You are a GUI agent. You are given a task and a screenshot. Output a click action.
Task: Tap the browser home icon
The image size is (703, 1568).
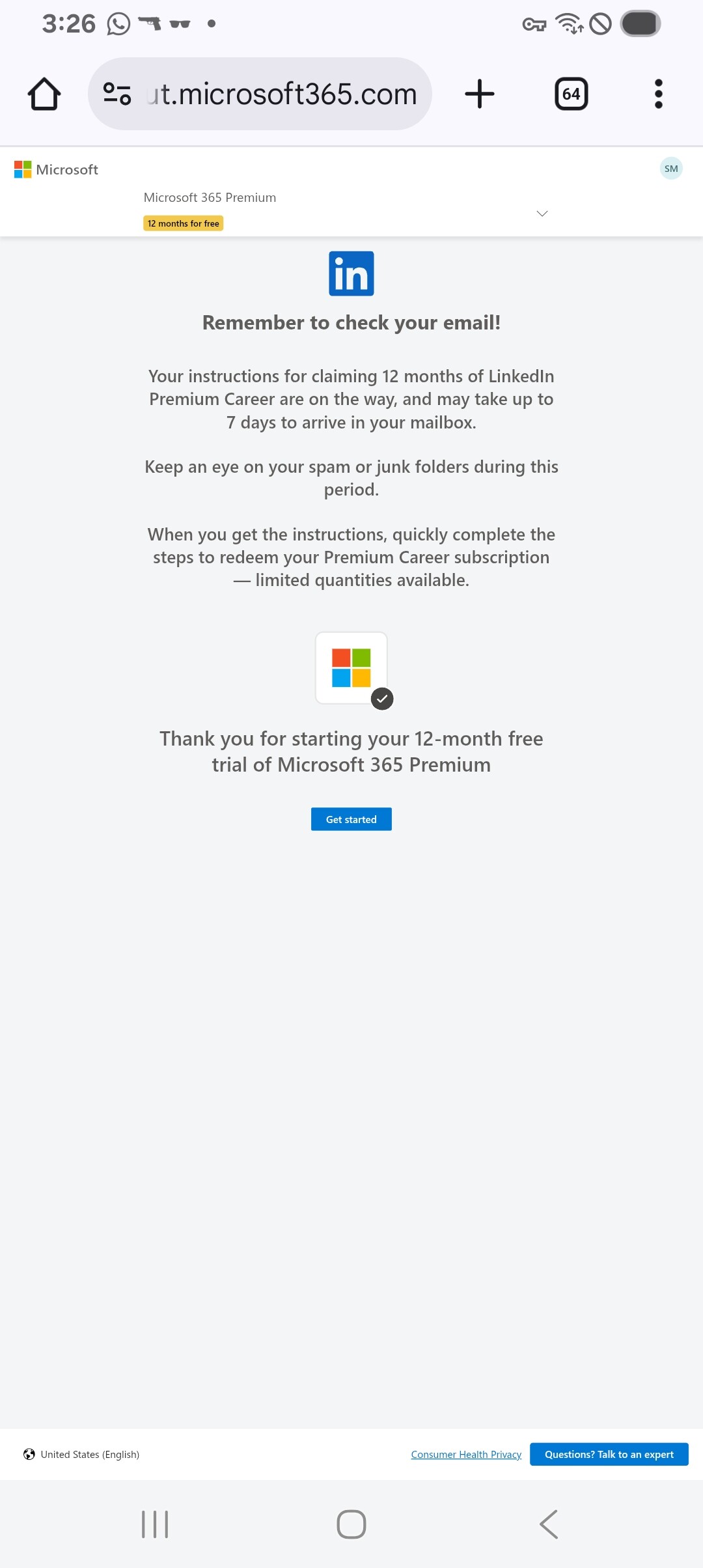click(x=44, y=94)
